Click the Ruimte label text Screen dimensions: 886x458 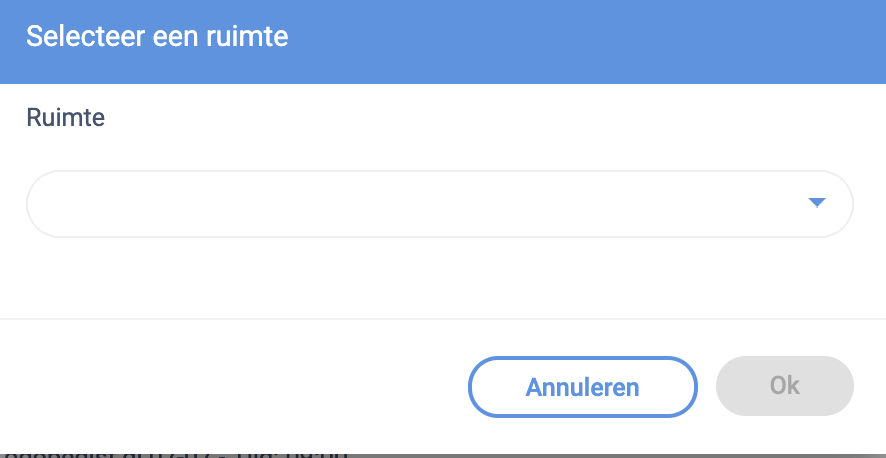click(65, 118)
